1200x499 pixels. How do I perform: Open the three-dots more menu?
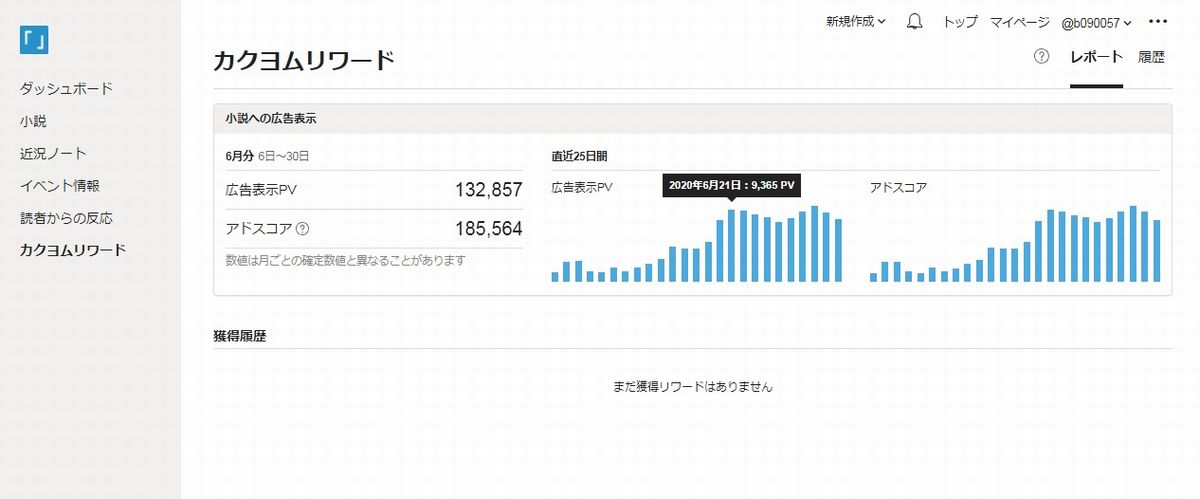[x=1158, y=21]
